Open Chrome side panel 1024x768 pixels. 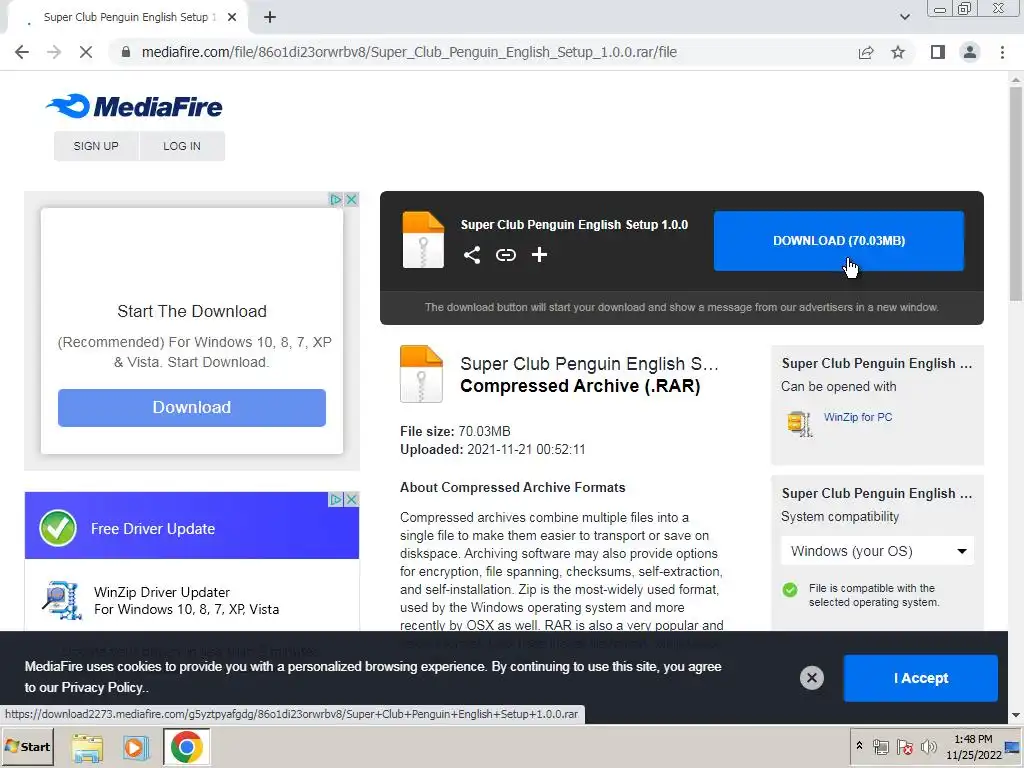pos(938,52)
